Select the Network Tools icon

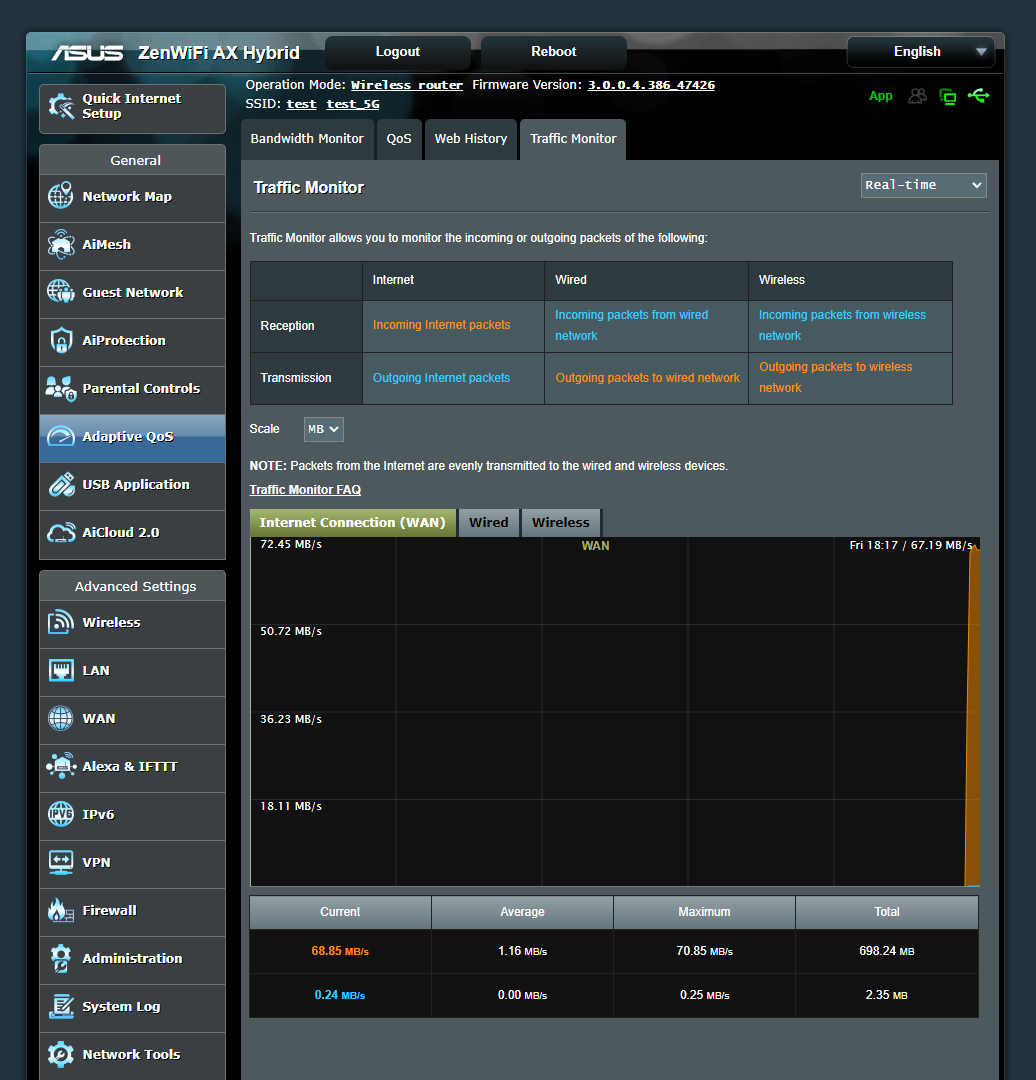(61, 1054)
